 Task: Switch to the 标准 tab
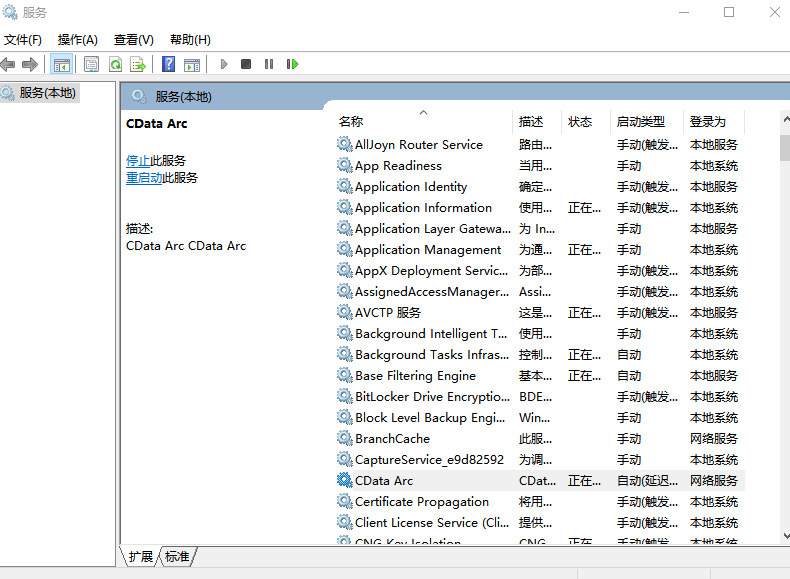[x=177, y=556]
